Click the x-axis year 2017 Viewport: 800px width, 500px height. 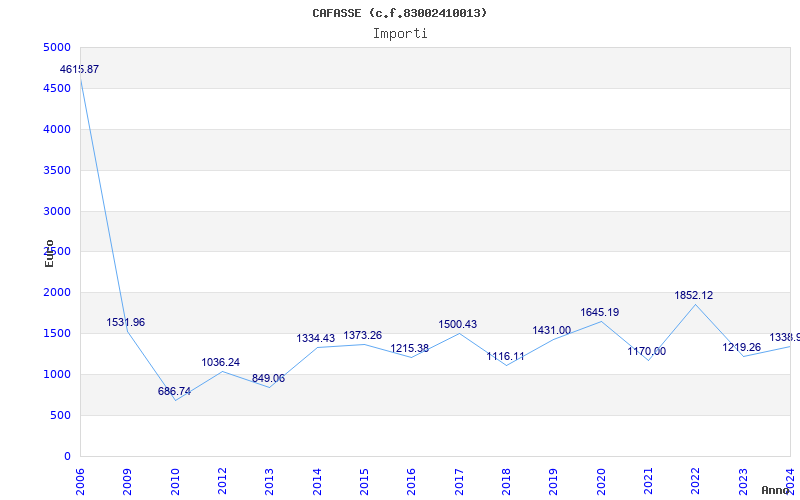[459, 482]
